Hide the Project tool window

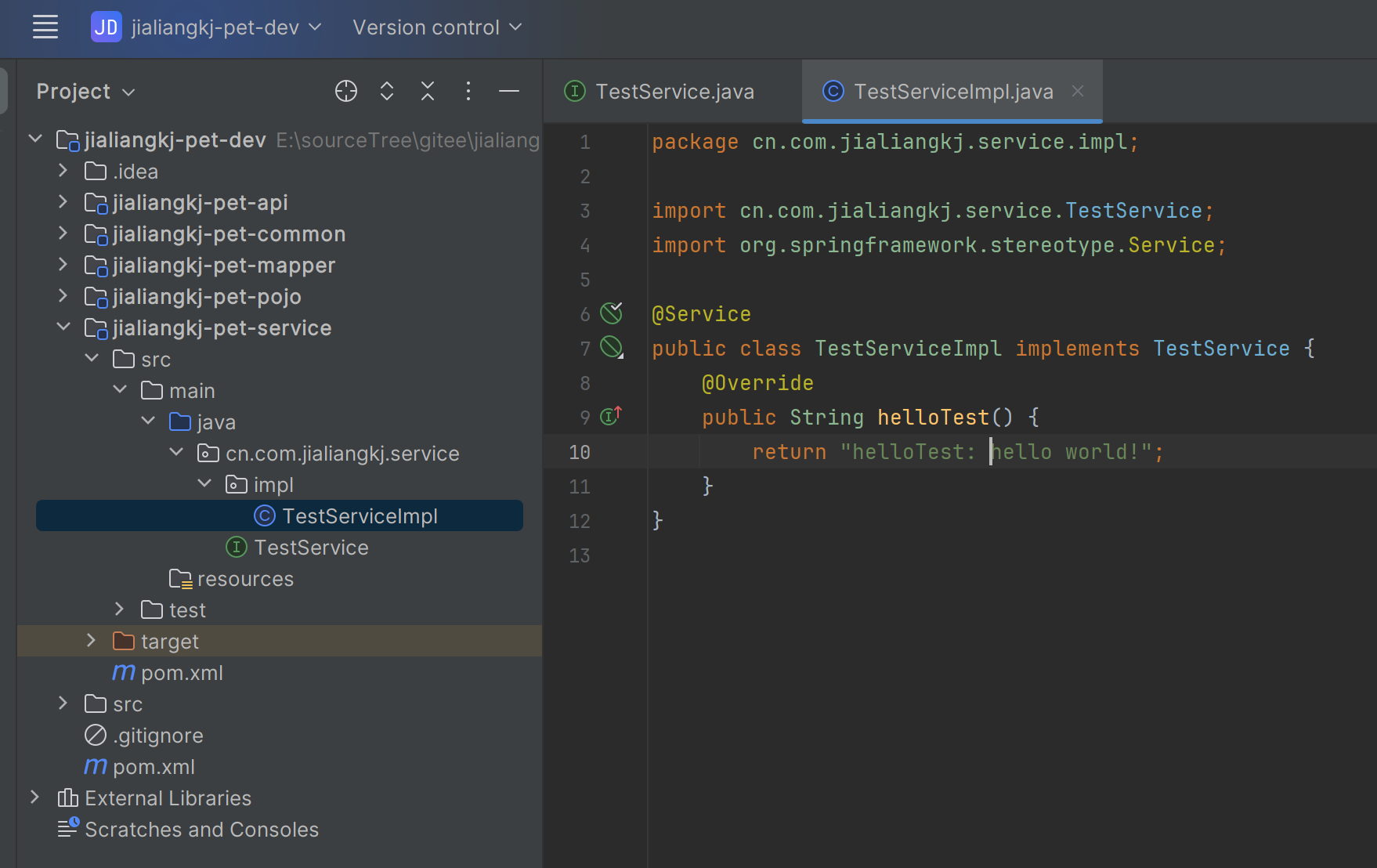[x=509, y=92]
